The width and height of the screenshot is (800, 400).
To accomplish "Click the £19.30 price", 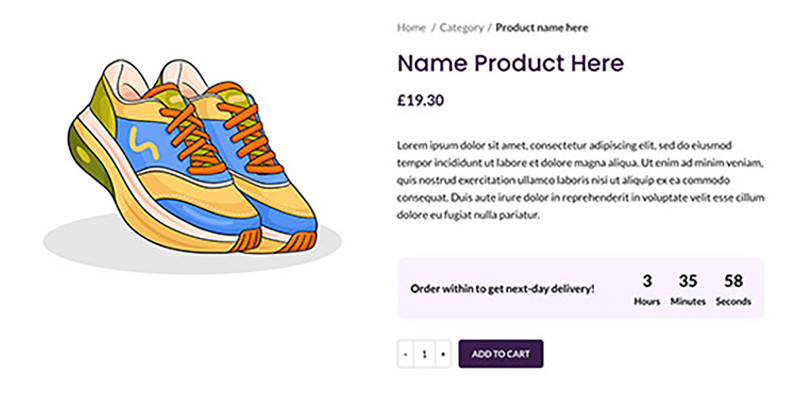I will pyautogui.click(x=421, y=100).
